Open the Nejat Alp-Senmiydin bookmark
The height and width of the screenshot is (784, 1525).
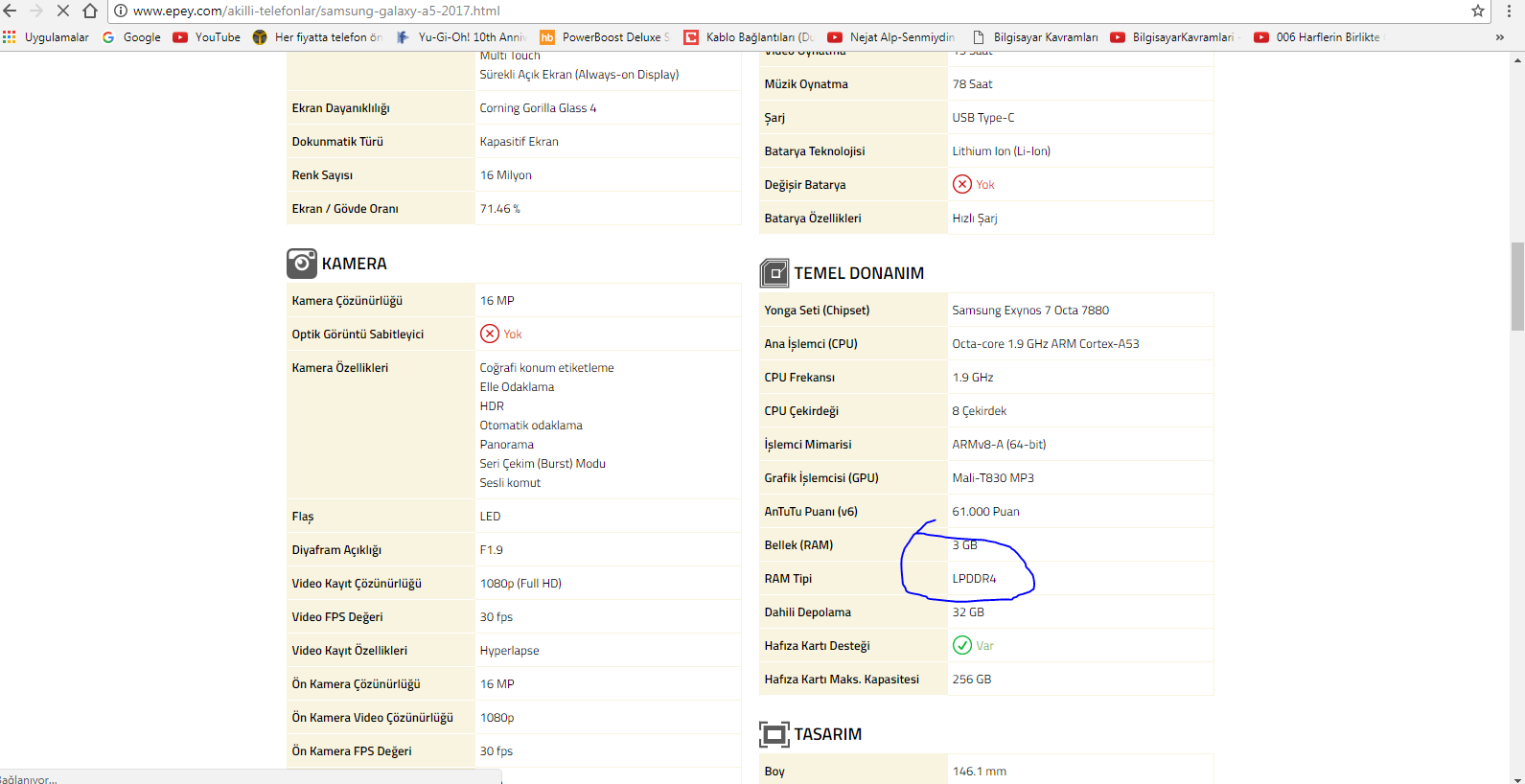[891, 37]
